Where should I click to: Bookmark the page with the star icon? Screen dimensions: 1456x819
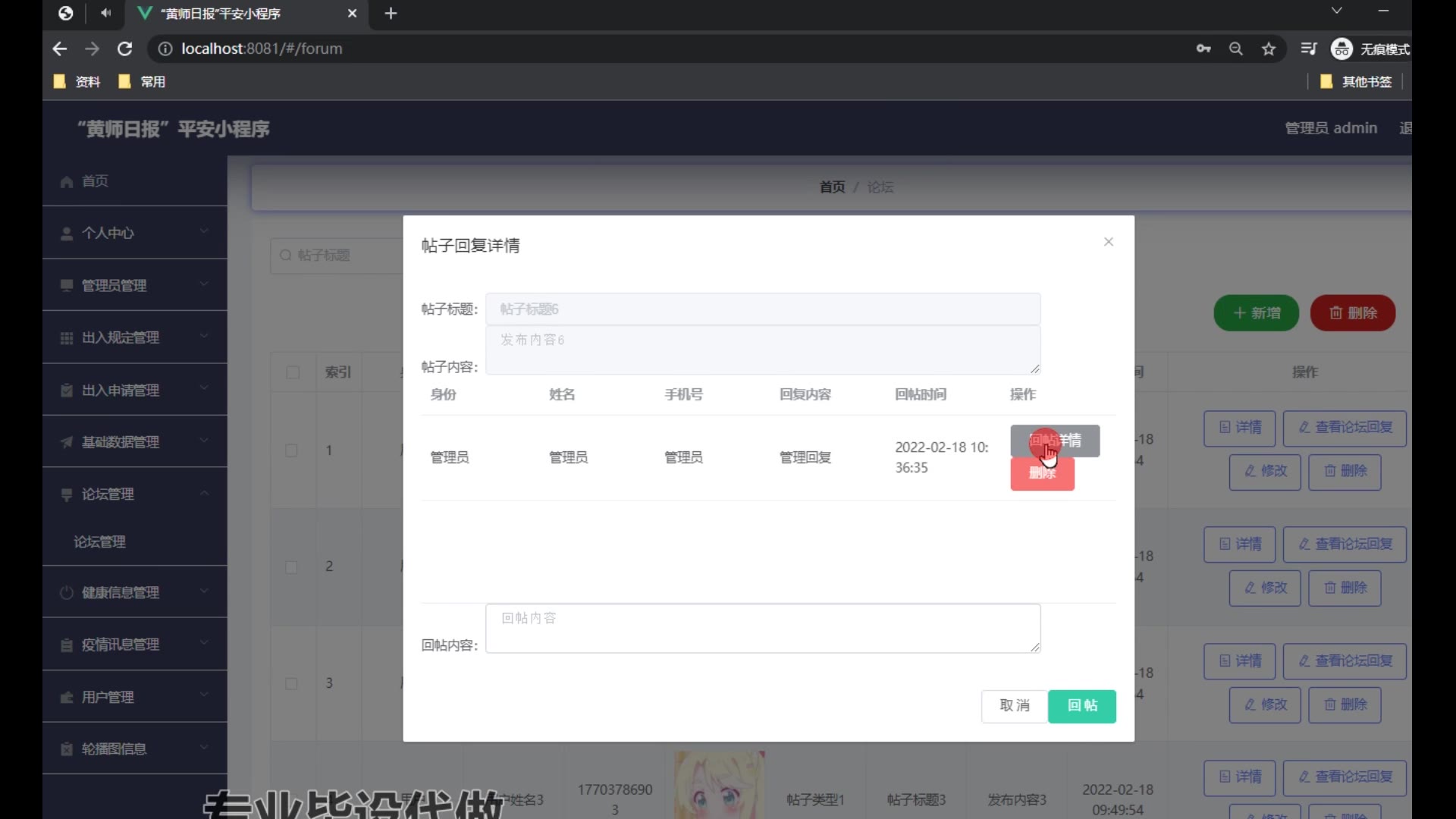click(1269, 49)
